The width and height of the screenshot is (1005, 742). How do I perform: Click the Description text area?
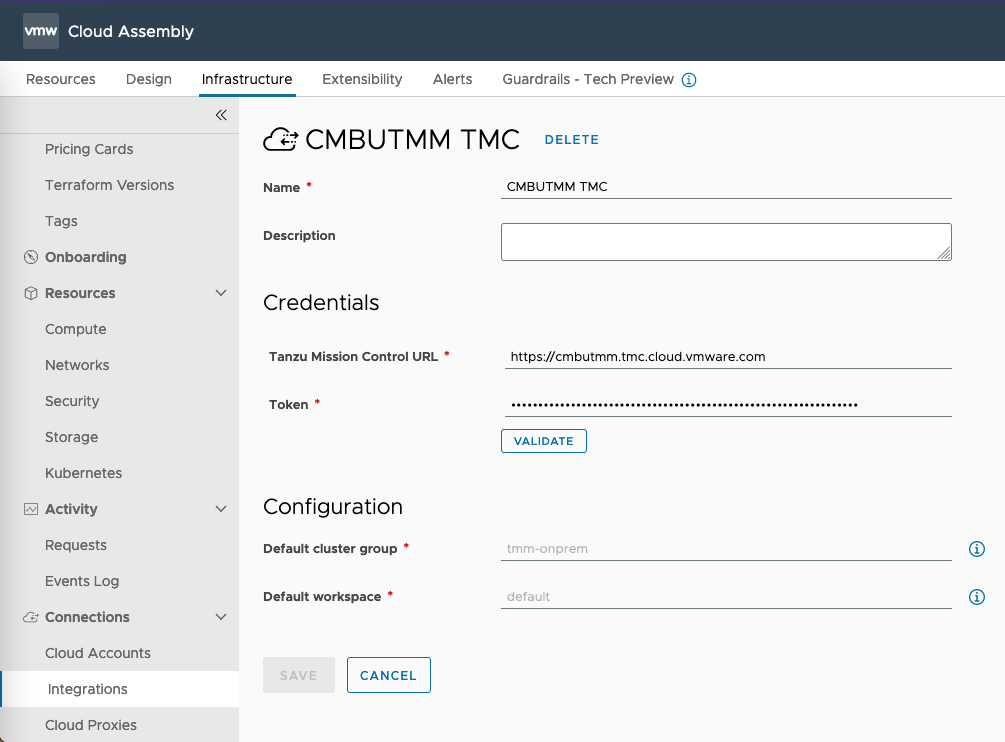(726, 242)
